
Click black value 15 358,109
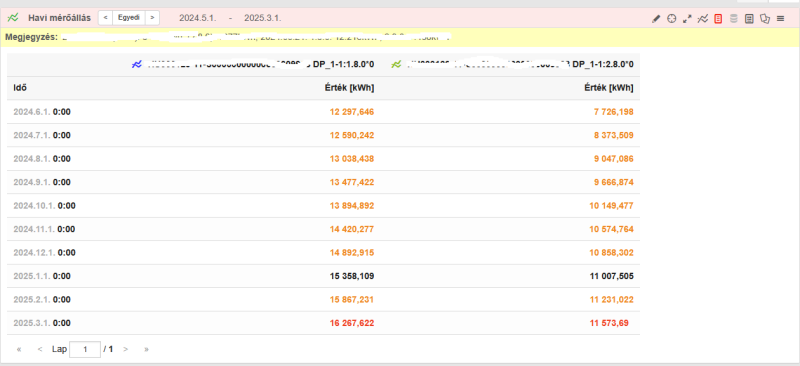[352, 276]
